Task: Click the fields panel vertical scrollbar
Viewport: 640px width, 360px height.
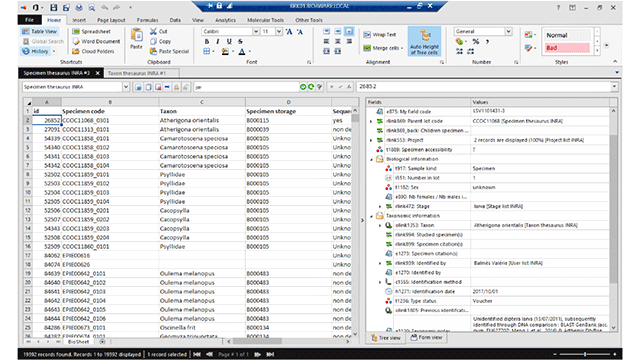Action: 613,208
